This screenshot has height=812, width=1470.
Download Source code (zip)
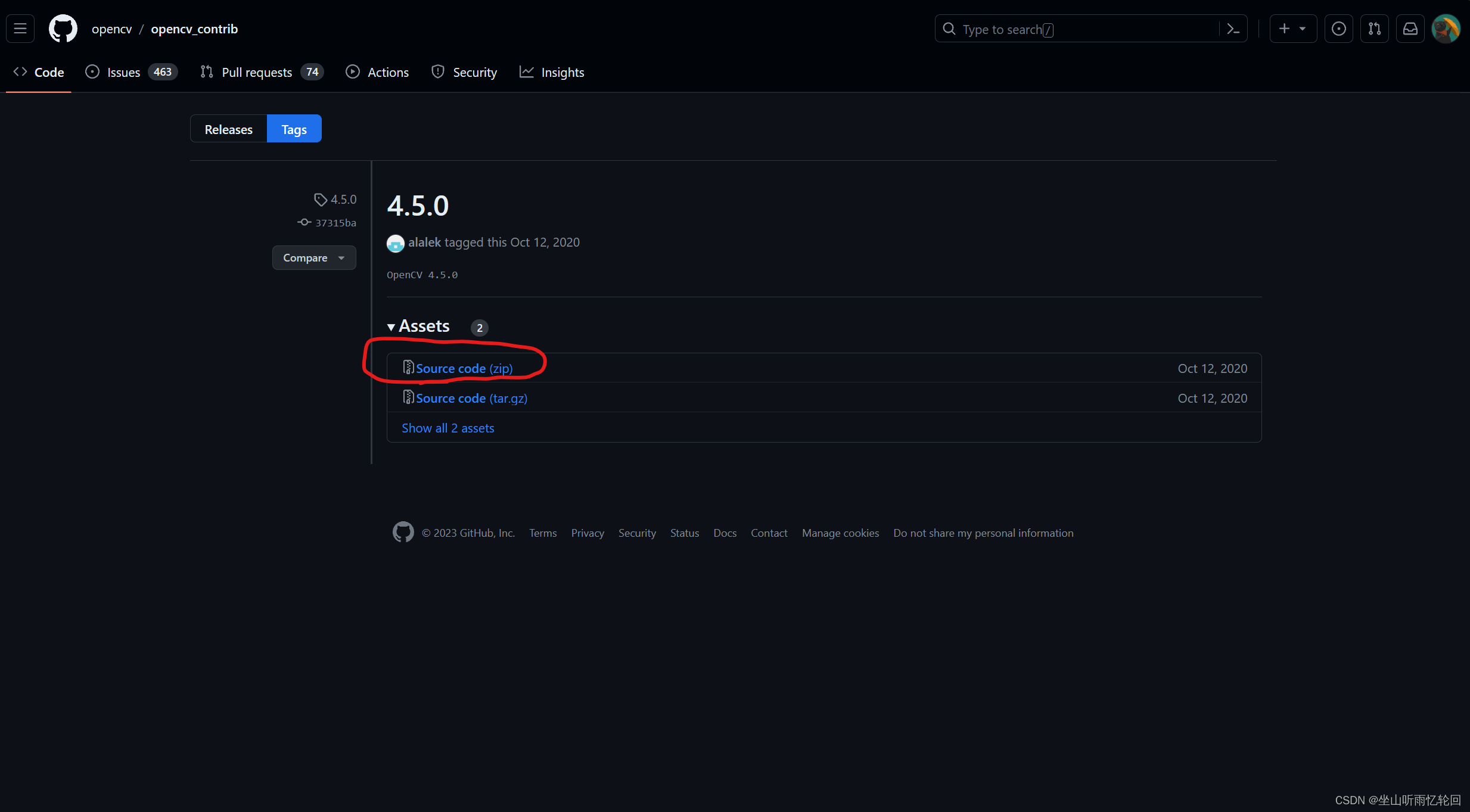point(464,369)
